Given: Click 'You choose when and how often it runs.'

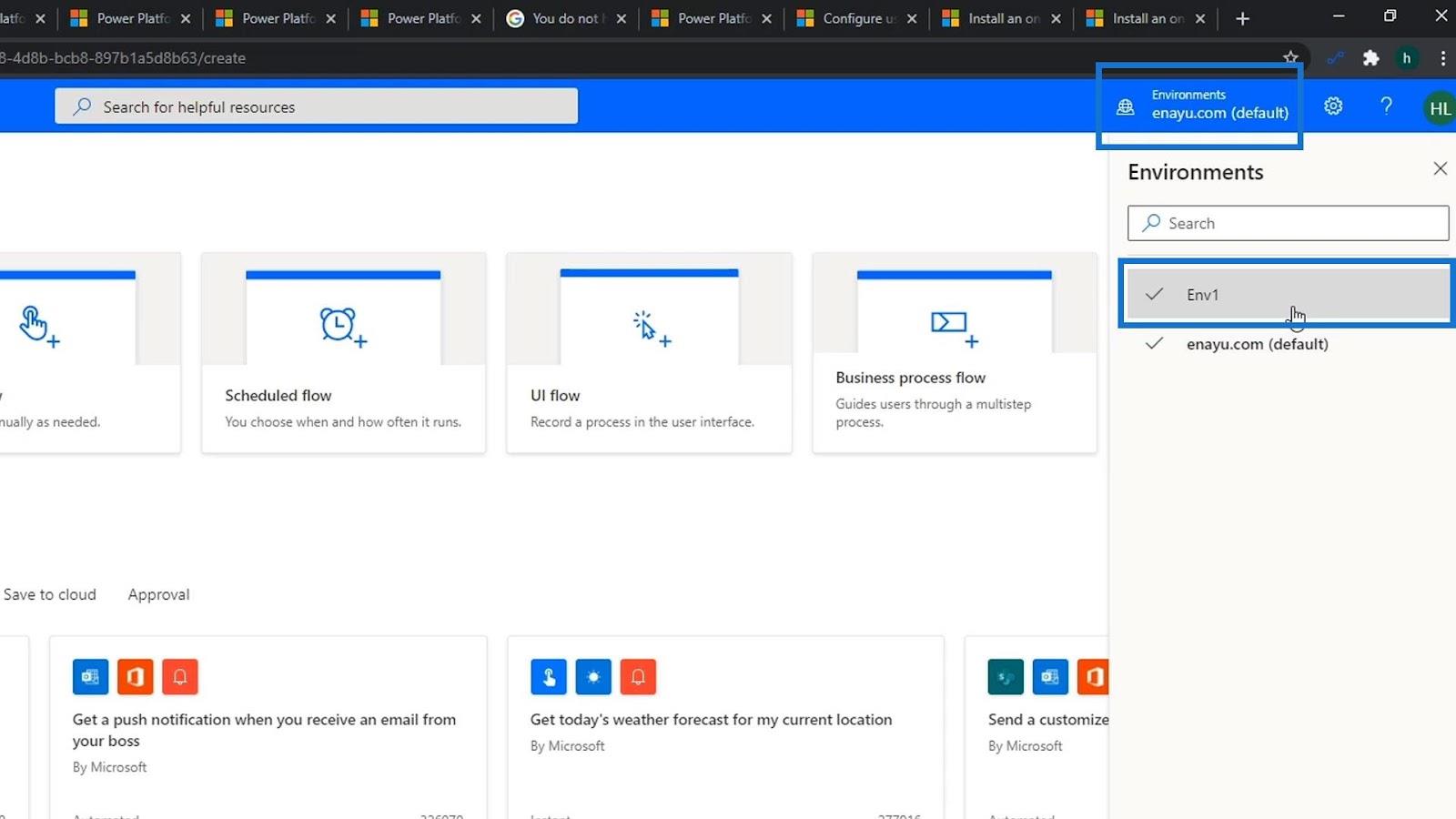Looking at the screenshot, I should (x=343, y=421).
